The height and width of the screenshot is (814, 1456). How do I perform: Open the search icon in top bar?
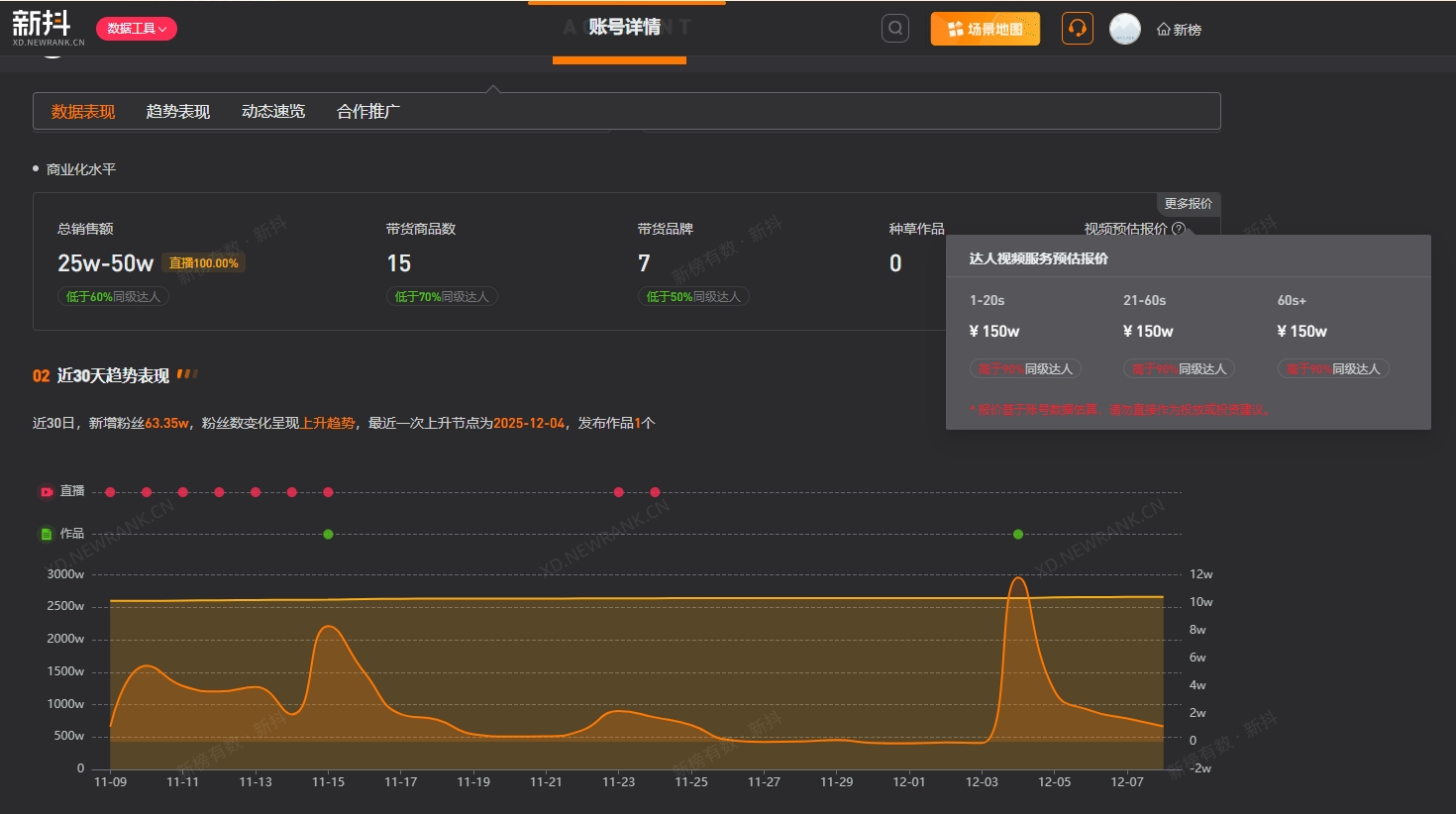point(894,28)
